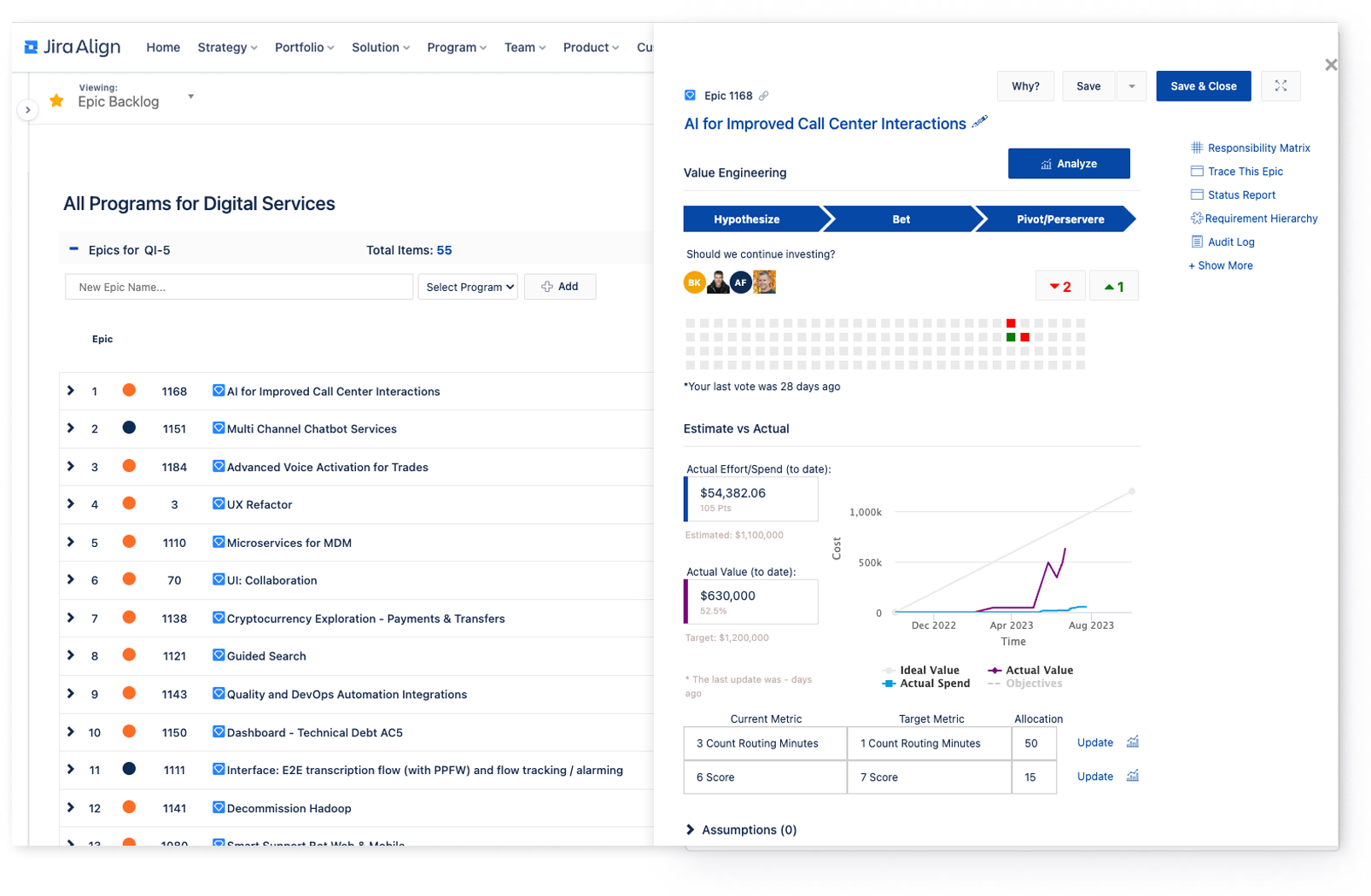Open the Select Program dropdown

tap(467, 287)
